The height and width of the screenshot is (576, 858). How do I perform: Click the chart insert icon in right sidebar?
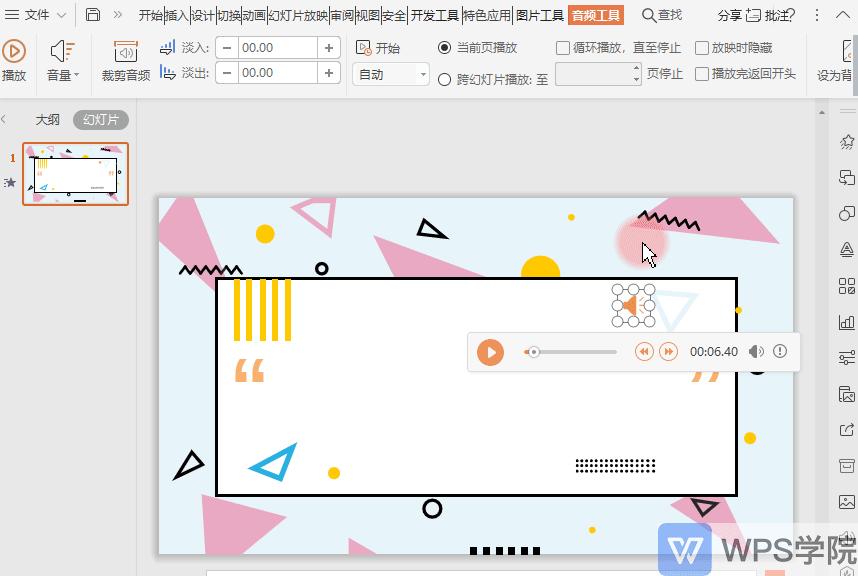point(846,322)
